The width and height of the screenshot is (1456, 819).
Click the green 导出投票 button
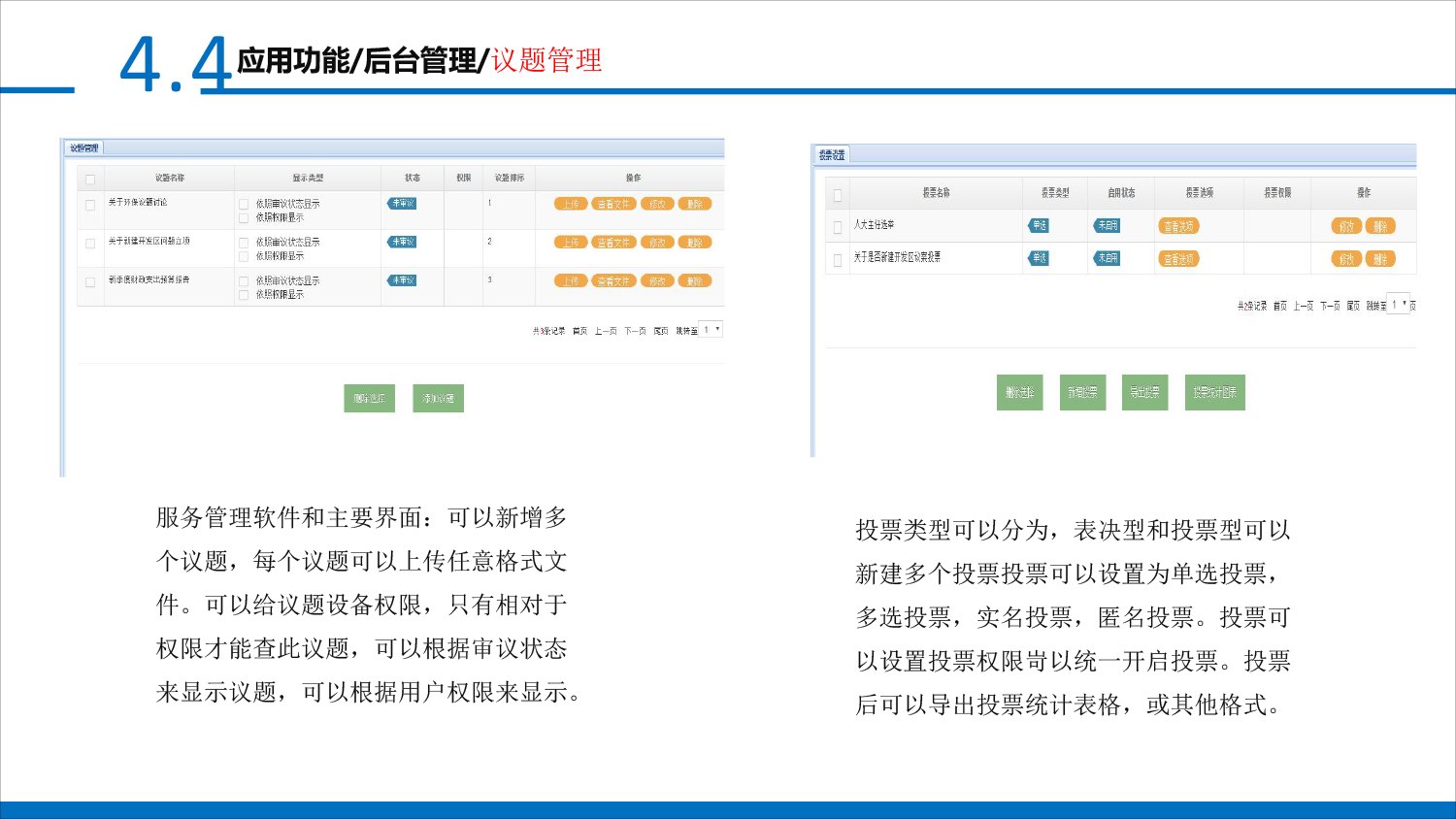[1144, 392]
